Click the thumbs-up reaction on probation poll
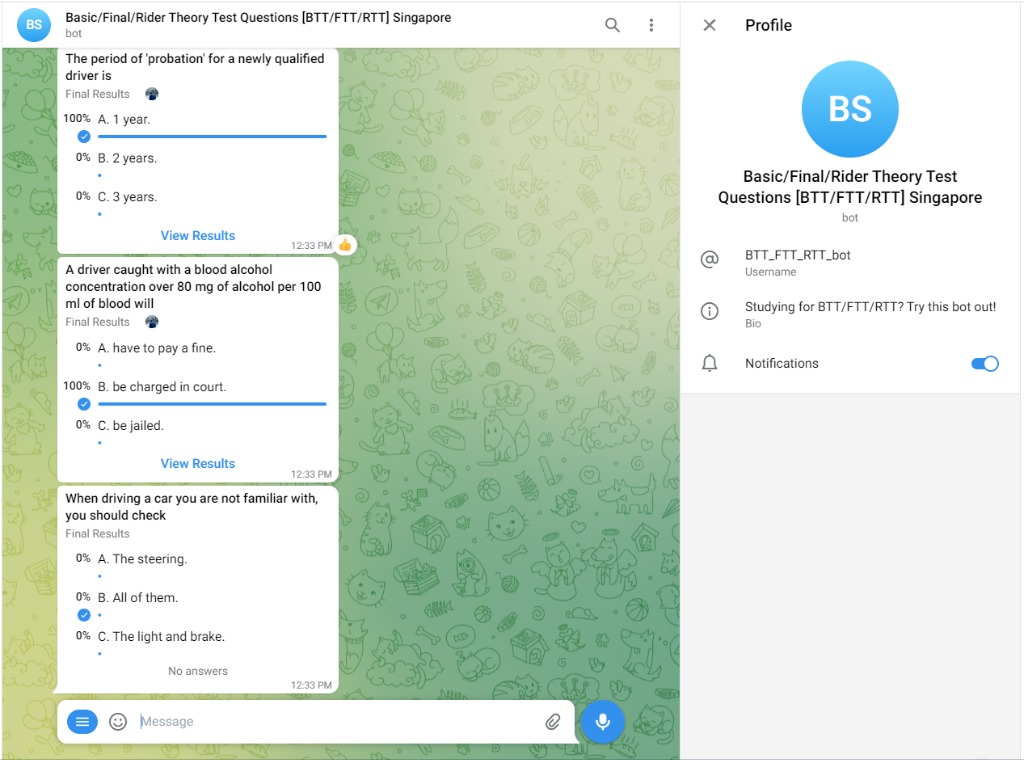 click(x=345, y=245)
